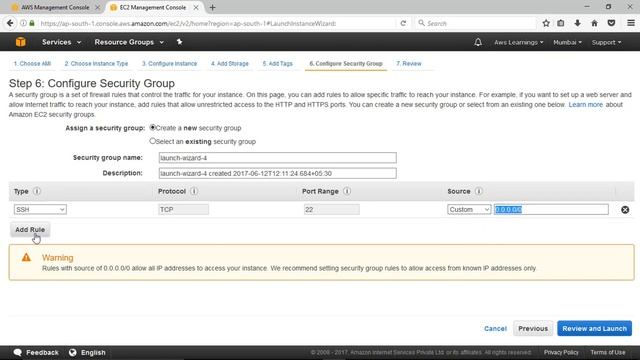640x360 pixels.
Task: Open the Aws Learnings account menu
Action: click(518, 42)
